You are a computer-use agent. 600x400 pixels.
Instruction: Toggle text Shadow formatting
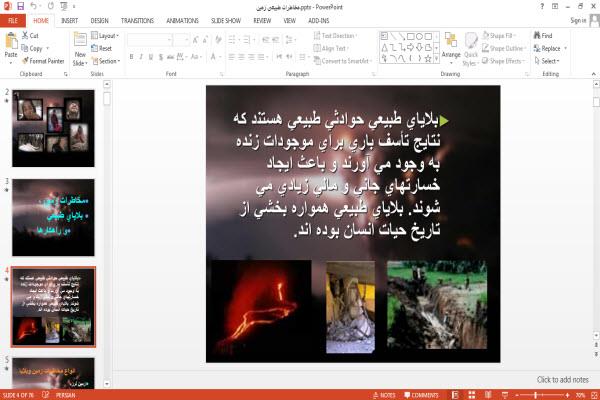(161, 57)
